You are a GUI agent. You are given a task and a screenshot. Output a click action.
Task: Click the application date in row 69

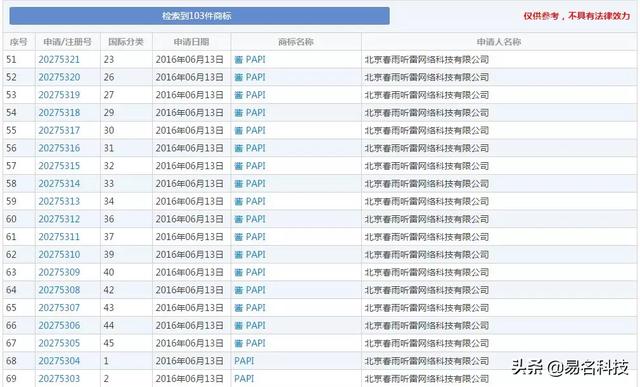click(x=189, y=379)
